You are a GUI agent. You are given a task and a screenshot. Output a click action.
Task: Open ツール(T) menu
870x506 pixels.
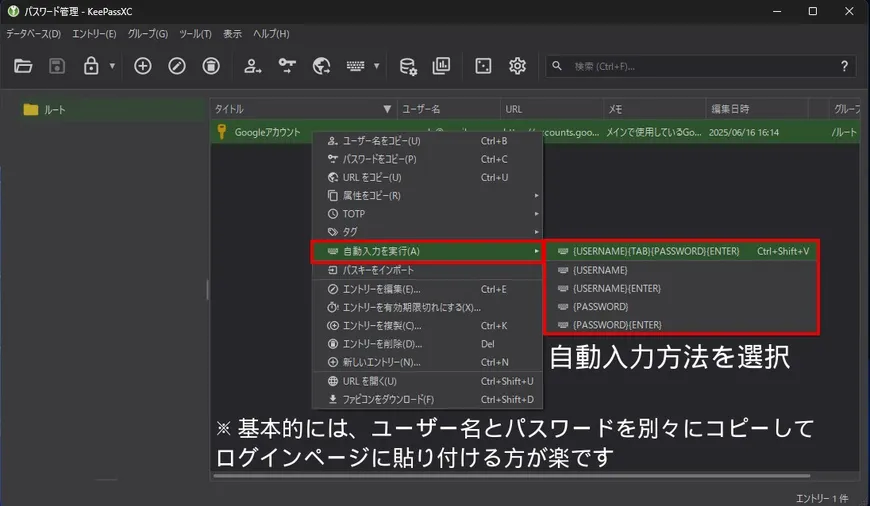[195, 34]
